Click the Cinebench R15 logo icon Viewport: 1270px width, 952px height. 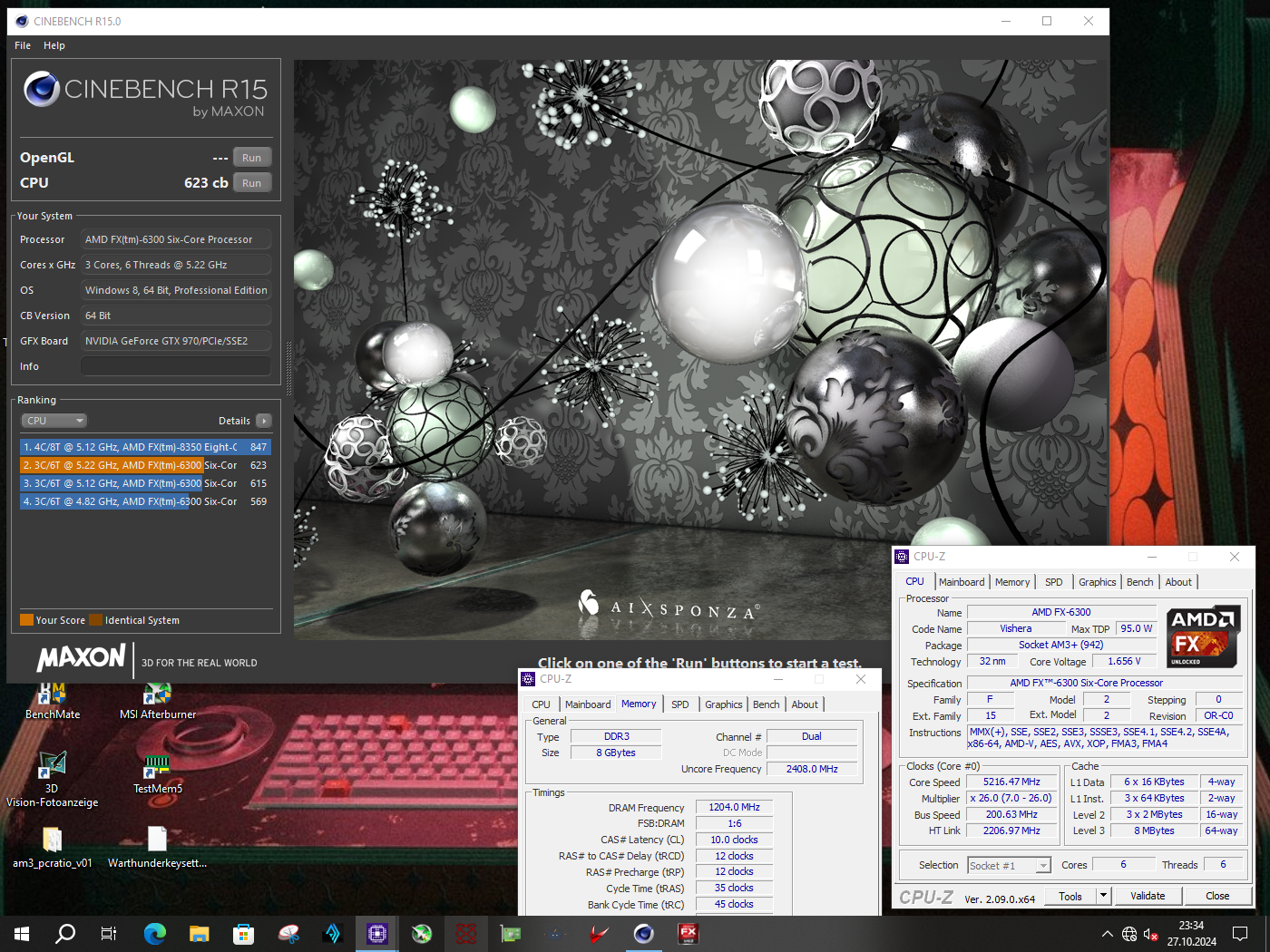tap(42, 89)
